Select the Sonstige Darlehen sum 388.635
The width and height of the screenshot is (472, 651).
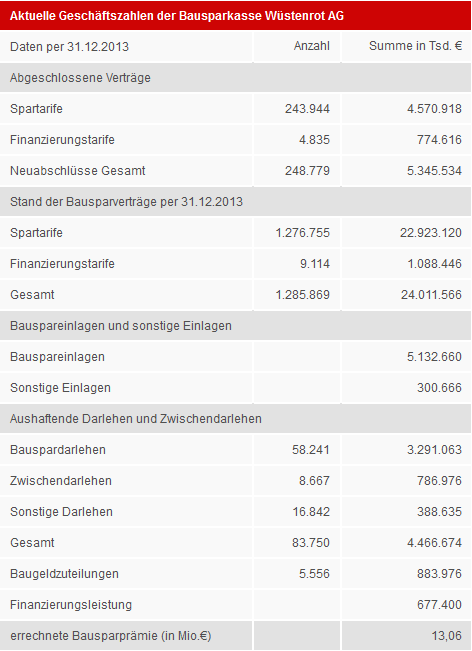(439, 512)
